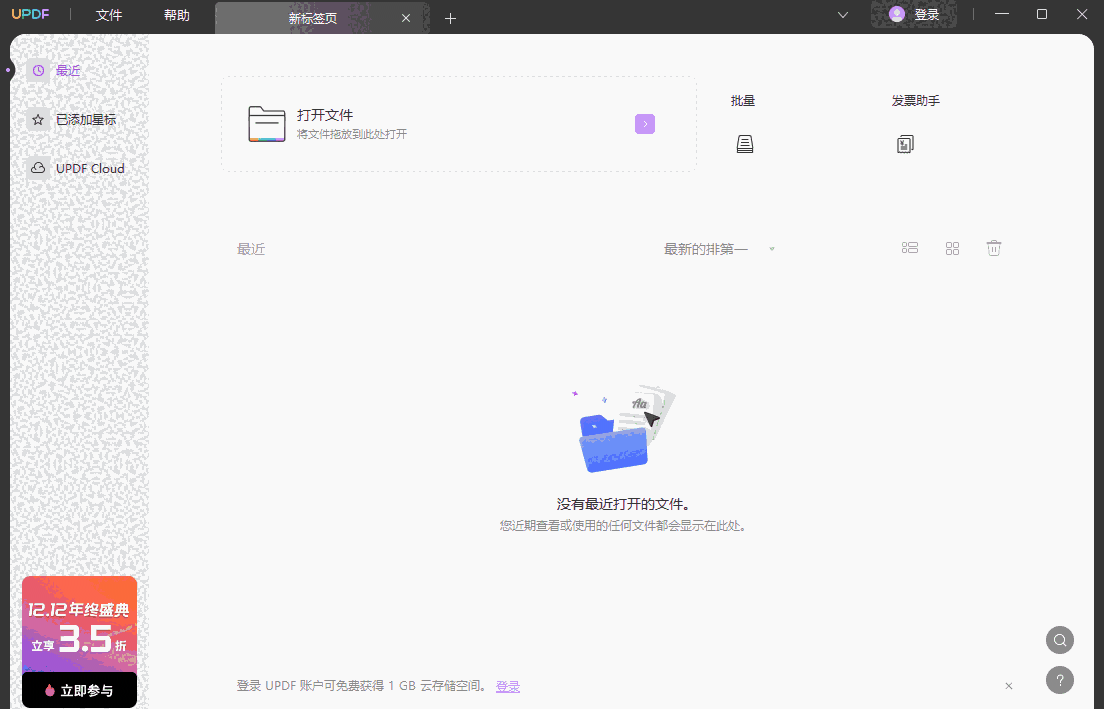Join the 12.12 sale via 立即参与
The height and width of the screenshot is (709, 1104).
79,689
